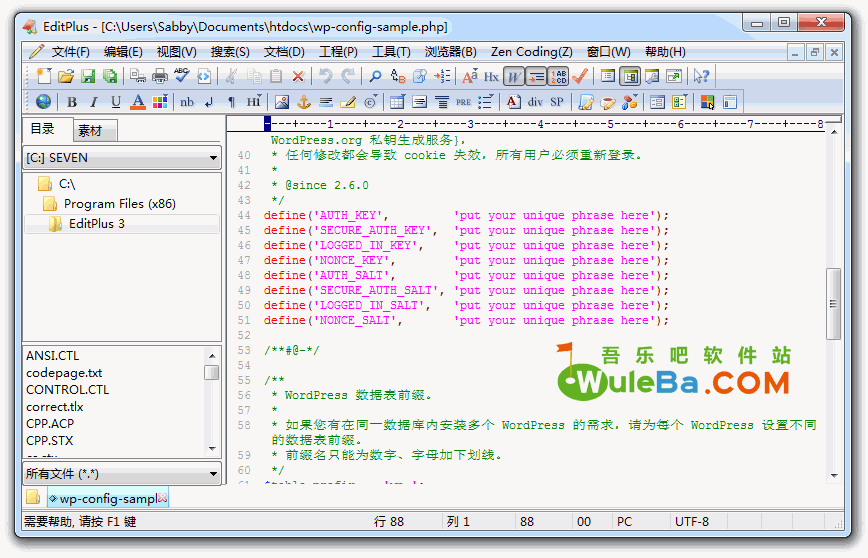Click the Print icon in toolbar

coord(160,76)
